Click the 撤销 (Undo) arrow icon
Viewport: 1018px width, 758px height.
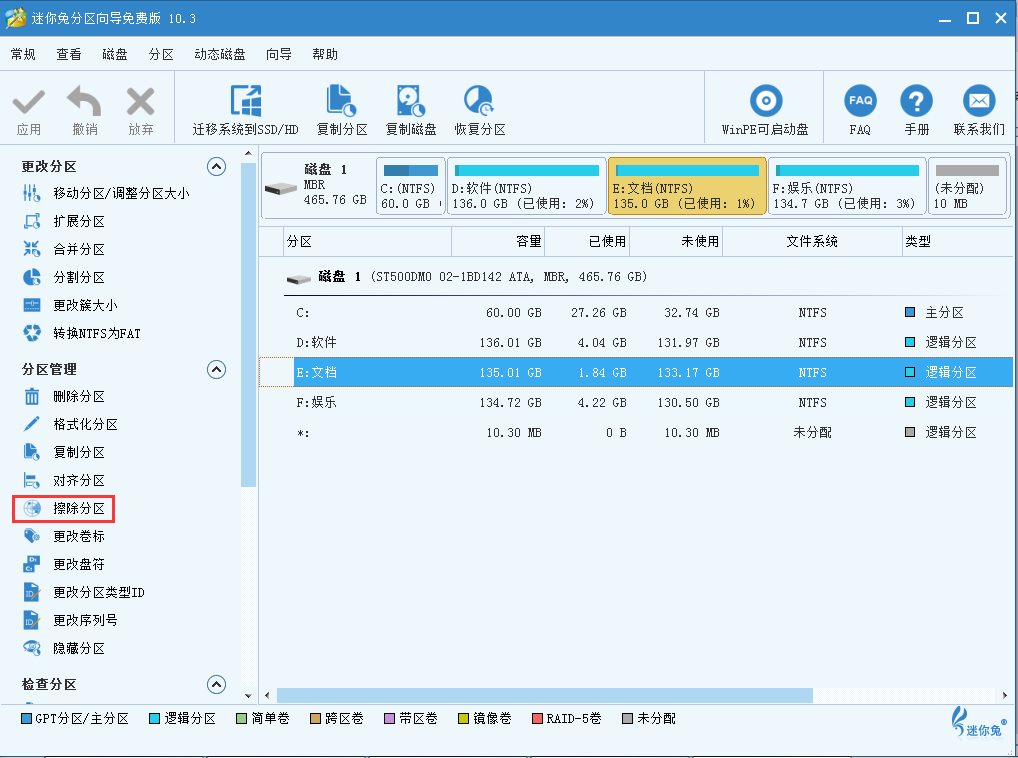pyautogui.click(x=84, y=101)
